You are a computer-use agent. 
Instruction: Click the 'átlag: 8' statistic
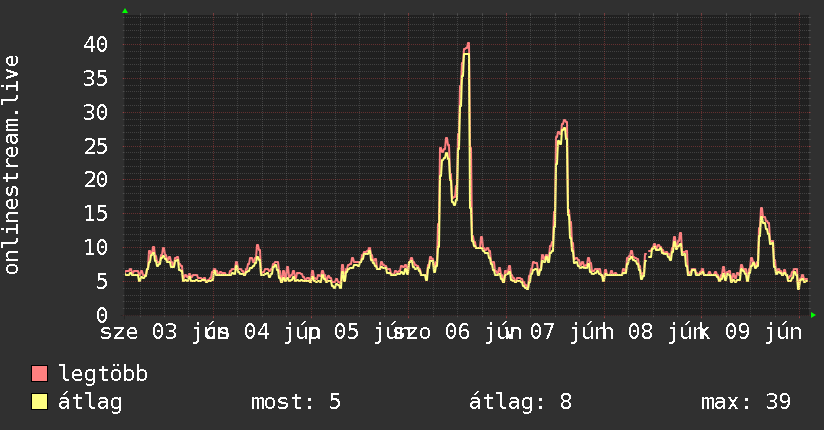[x=520, y=402]
